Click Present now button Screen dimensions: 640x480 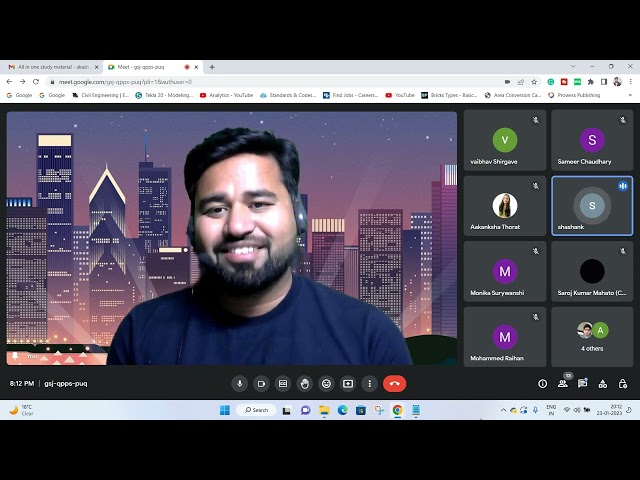(x=348, y=384)
